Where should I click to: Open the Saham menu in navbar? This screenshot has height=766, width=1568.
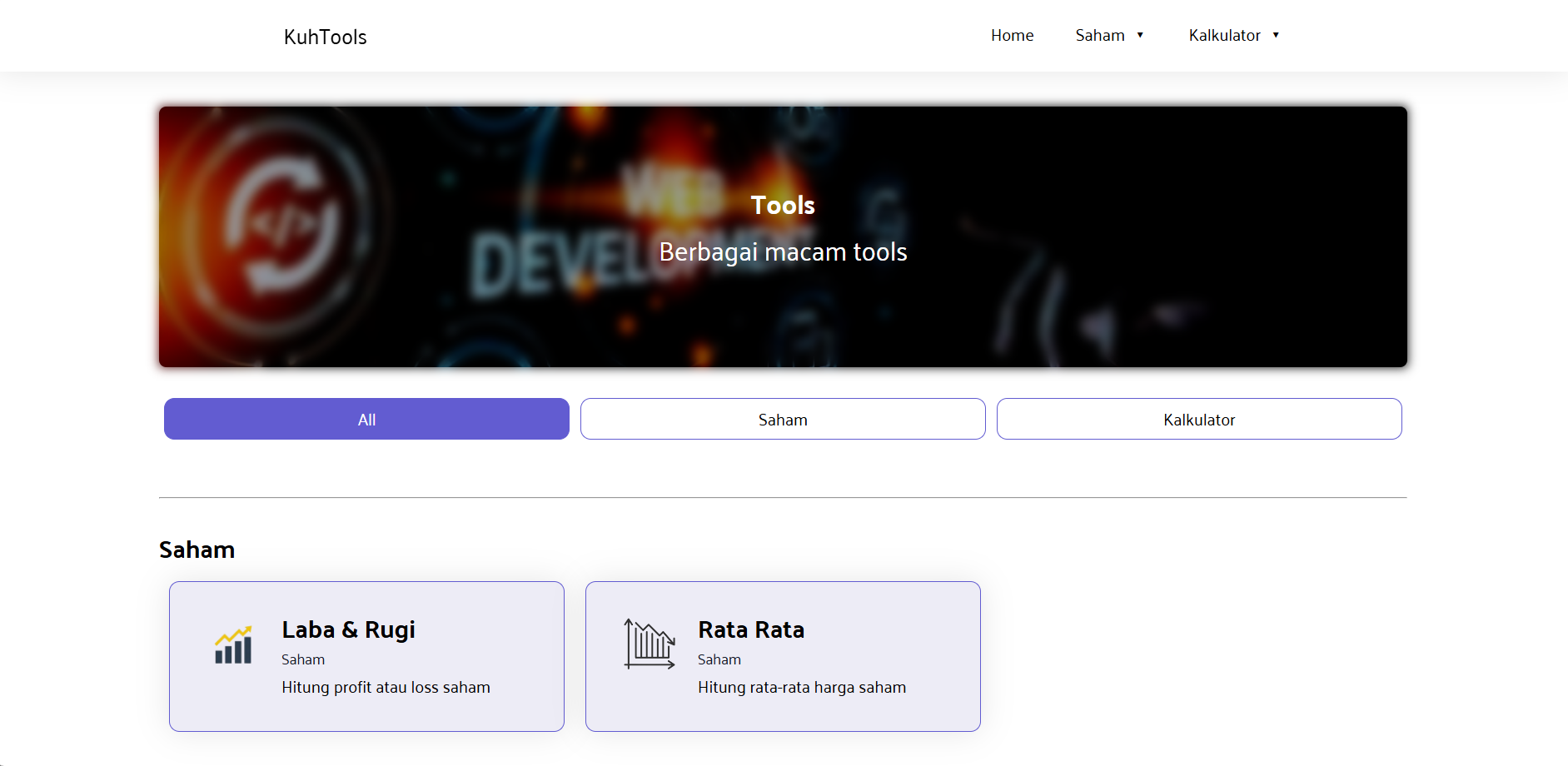click(x=1100, y=35)
